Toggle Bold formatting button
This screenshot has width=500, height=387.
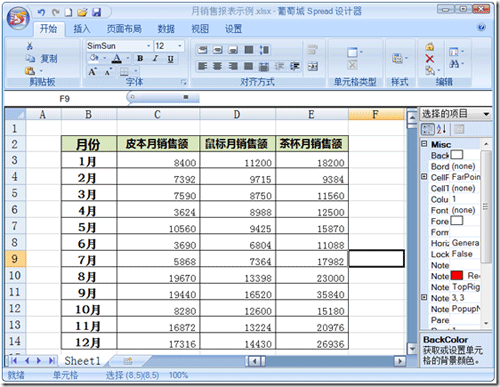click(x=140, y=59)
